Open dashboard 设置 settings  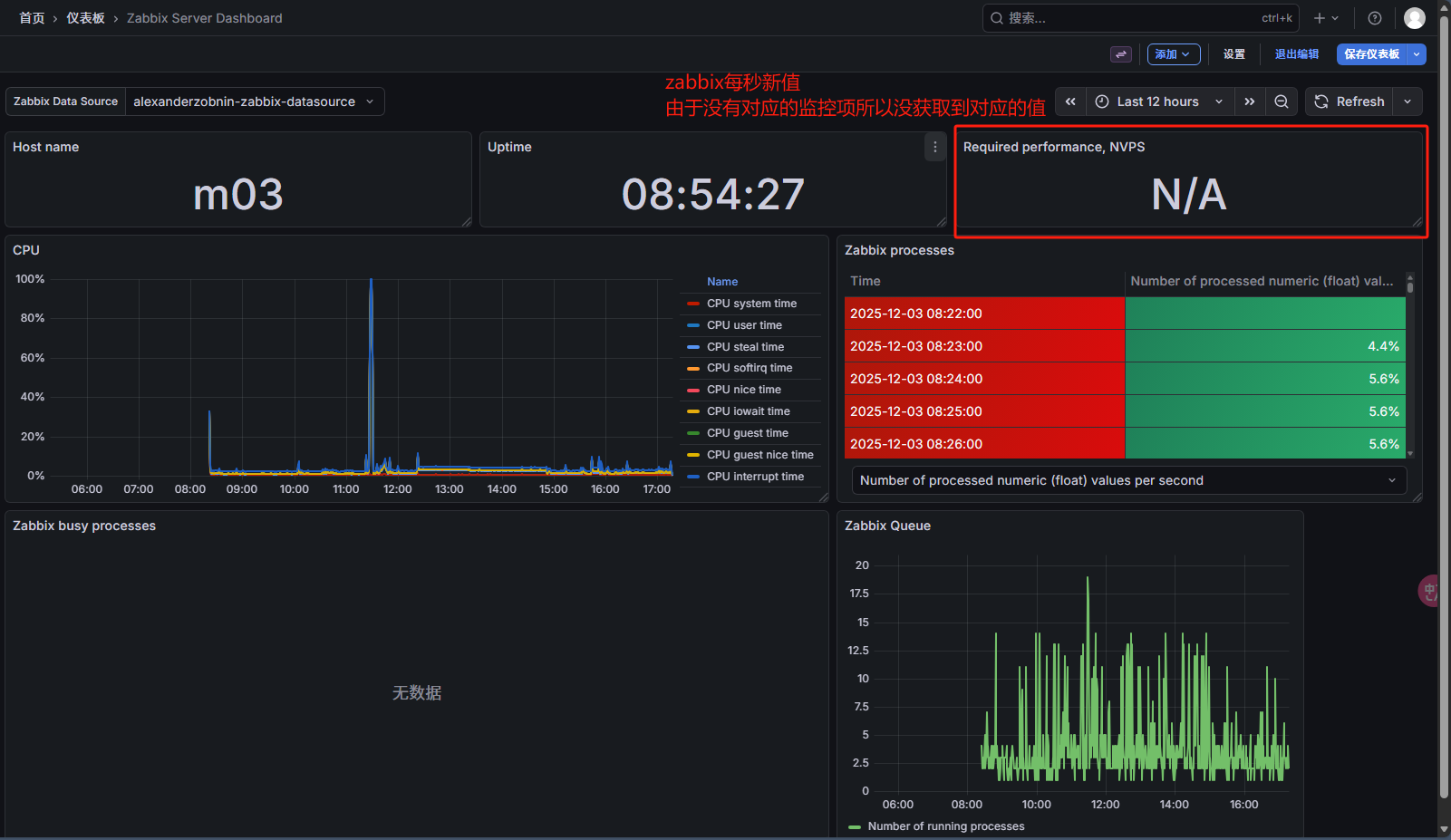1234,54
